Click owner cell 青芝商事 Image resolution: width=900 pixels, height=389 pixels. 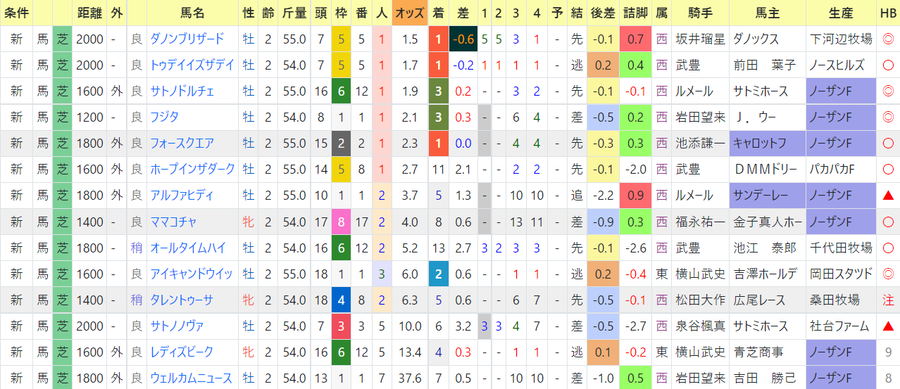[x=766, y=352]
